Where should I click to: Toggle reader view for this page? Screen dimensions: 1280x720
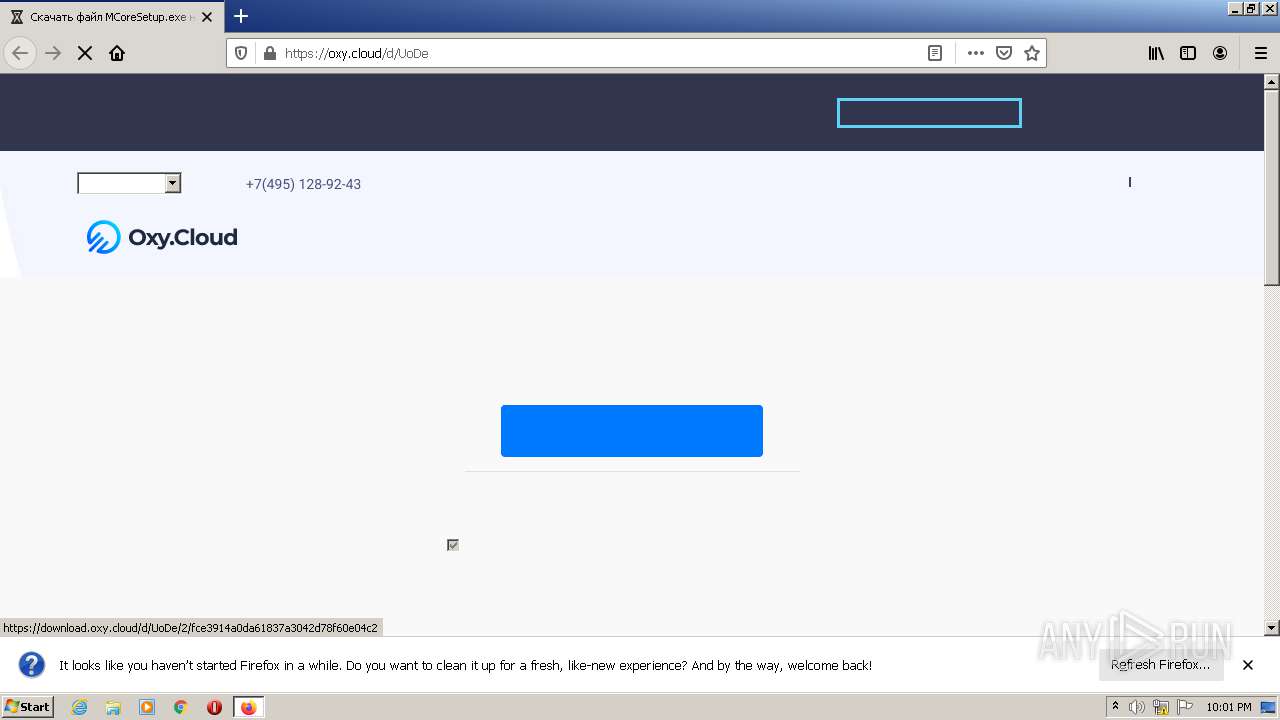click(935, 53)
